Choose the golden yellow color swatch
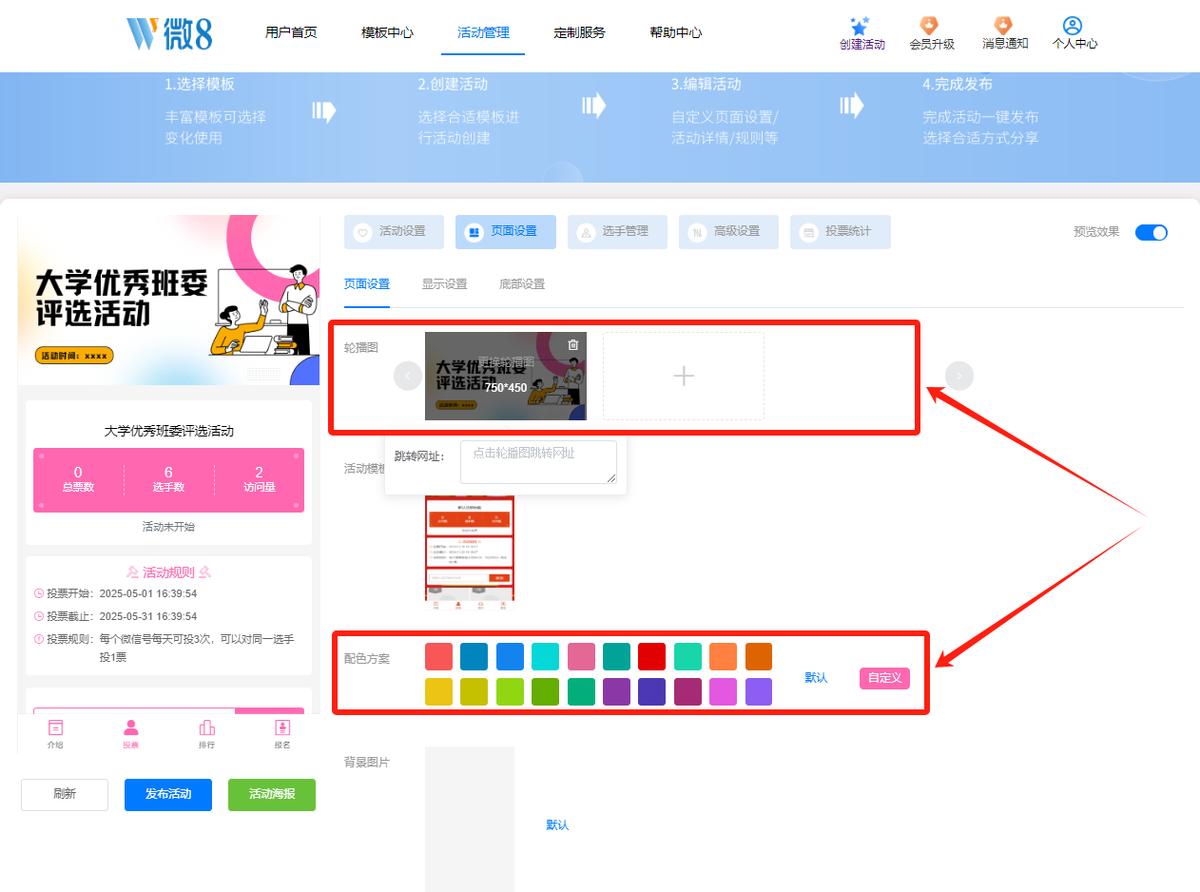1200x892 pixels. pyautogui.click(x=439, y=692)
